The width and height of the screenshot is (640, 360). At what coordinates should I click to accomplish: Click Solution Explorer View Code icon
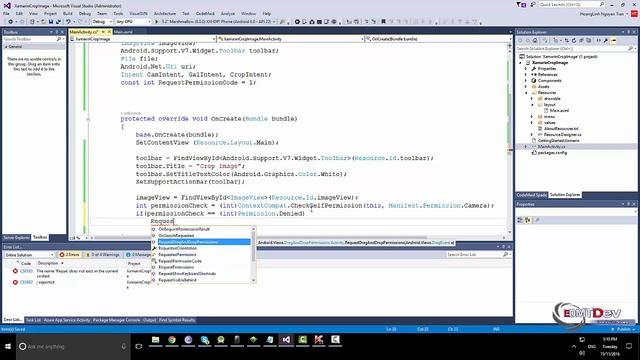coord(599,40)
